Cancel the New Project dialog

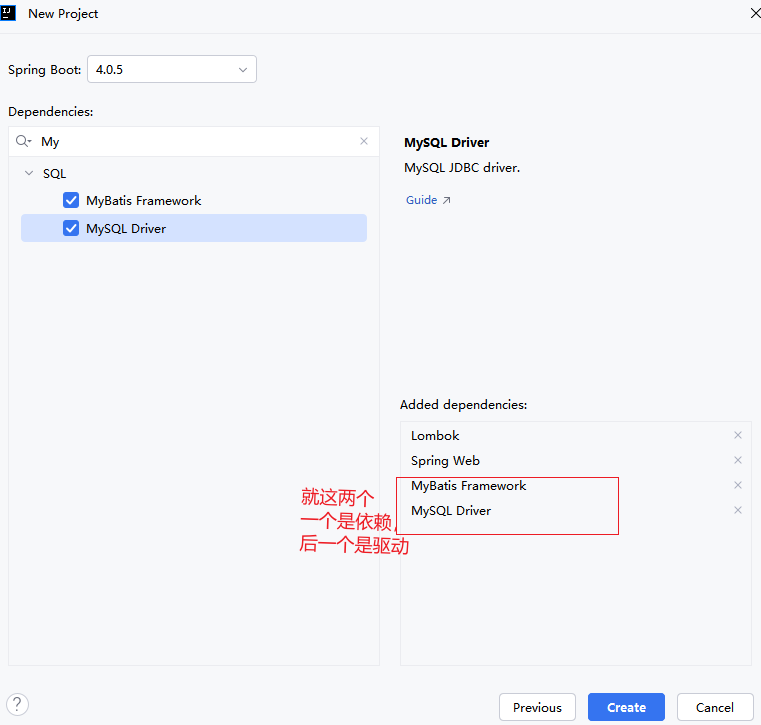(715, 707)
